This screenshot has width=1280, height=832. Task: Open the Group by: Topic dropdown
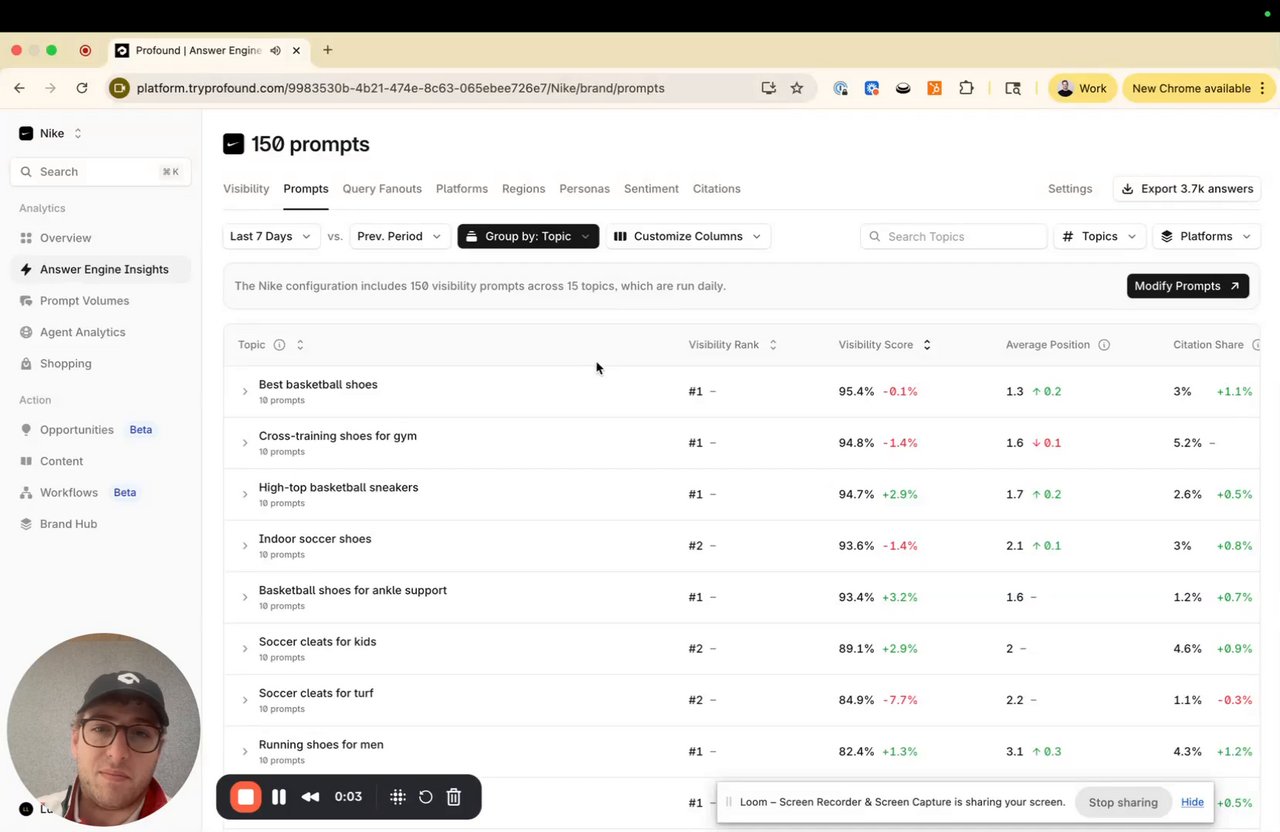click(528, 236)
